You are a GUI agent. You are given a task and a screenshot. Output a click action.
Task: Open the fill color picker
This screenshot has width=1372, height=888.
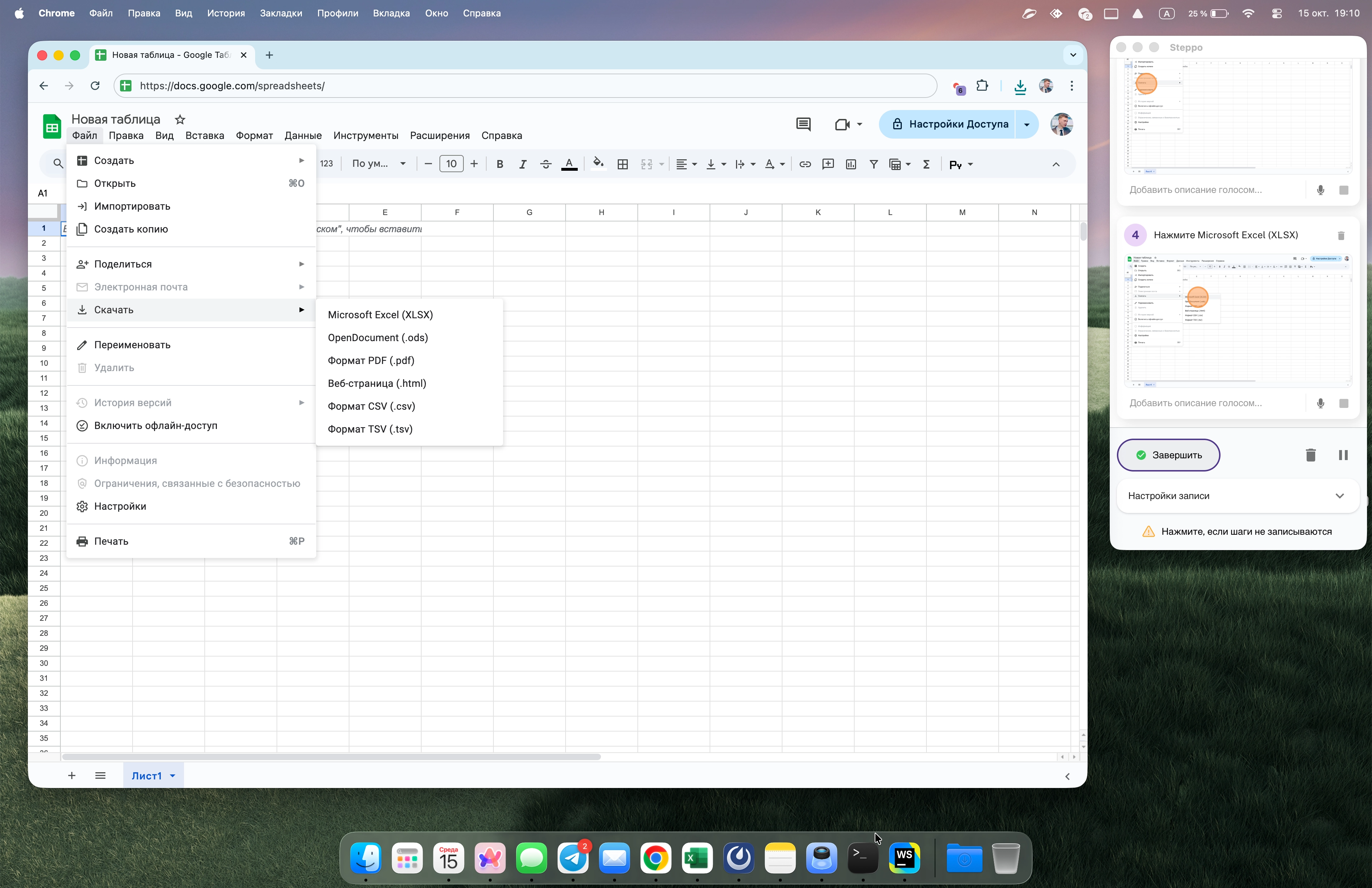[598, 164]
